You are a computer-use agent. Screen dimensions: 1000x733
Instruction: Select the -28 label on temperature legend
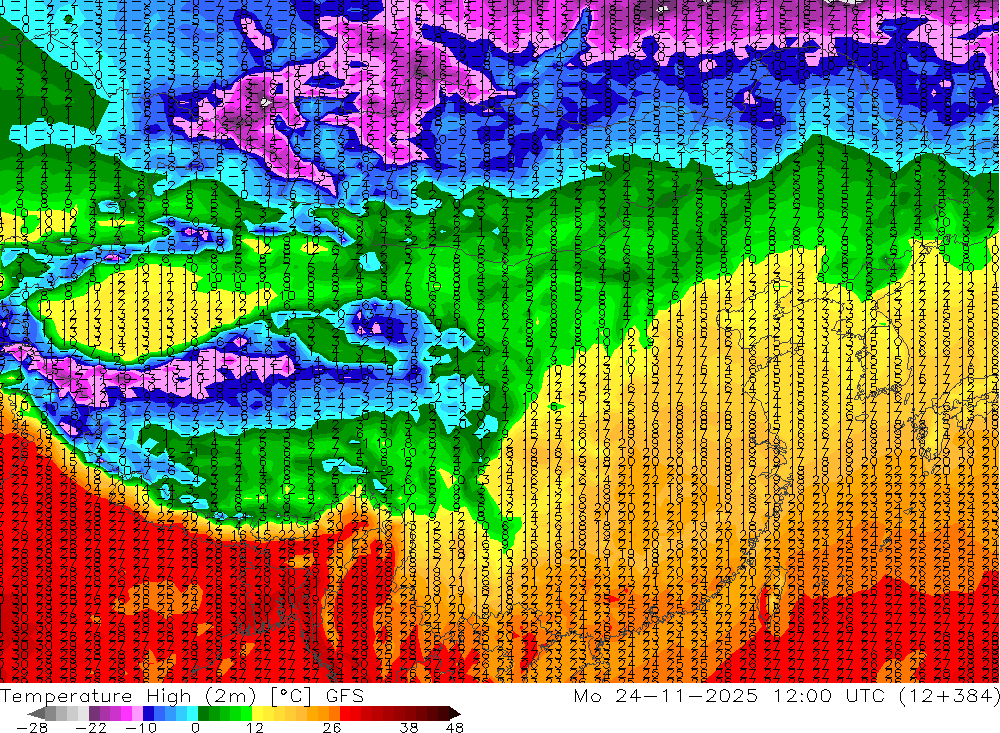click(31, 727)
